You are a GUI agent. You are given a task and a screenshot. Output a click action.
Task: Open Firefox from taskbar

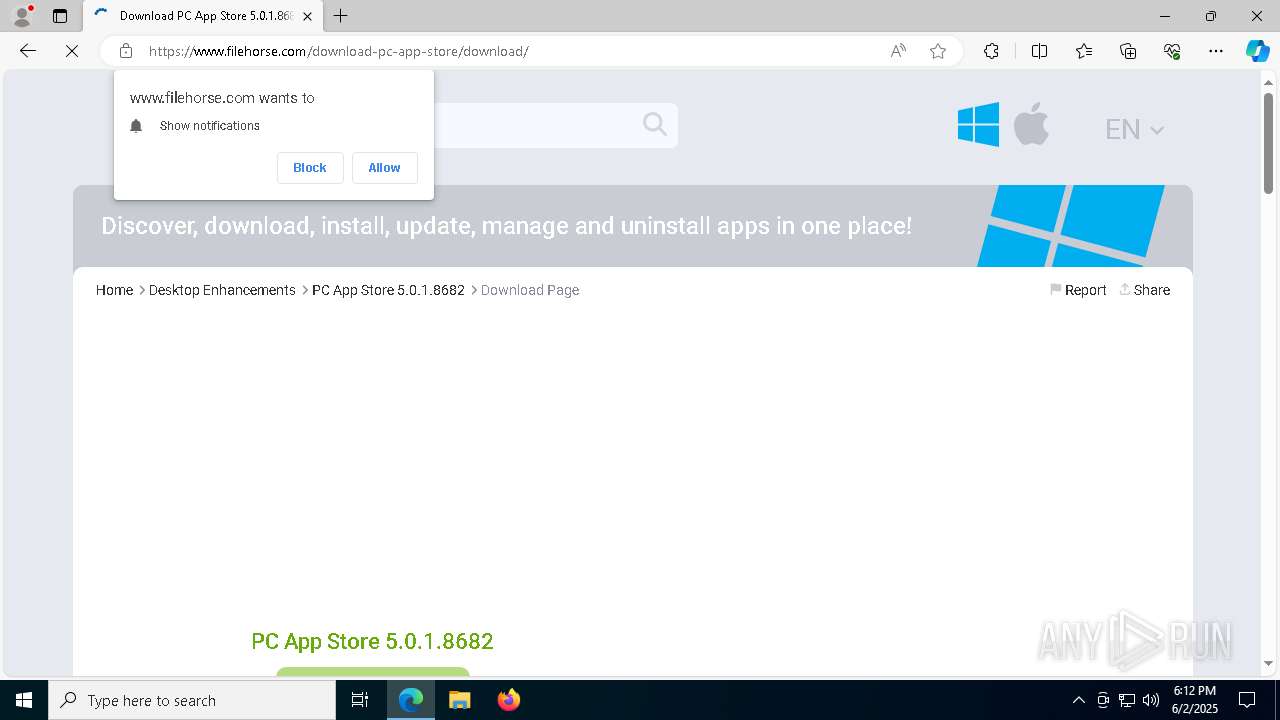tap(508, 700)
